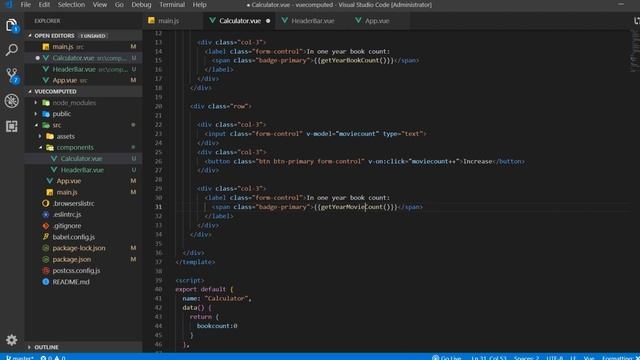Click the master branch status indicator
Viewport: 640px width, 360px height.
tap(20, 358)
